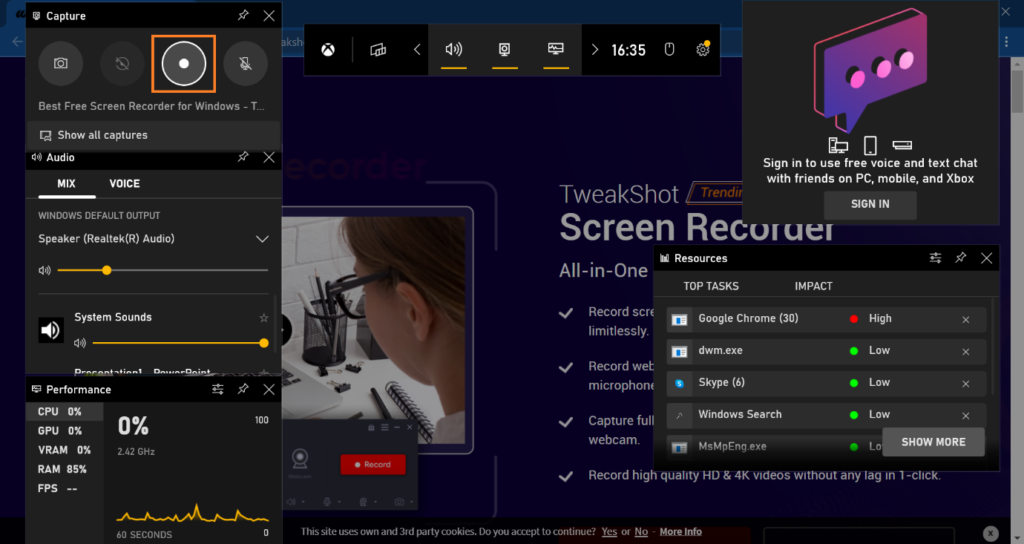The width and height of the screenshot is (1024, 544).
Task: Click the right chevron in Game Bar
Action: (x=594, y=50)
